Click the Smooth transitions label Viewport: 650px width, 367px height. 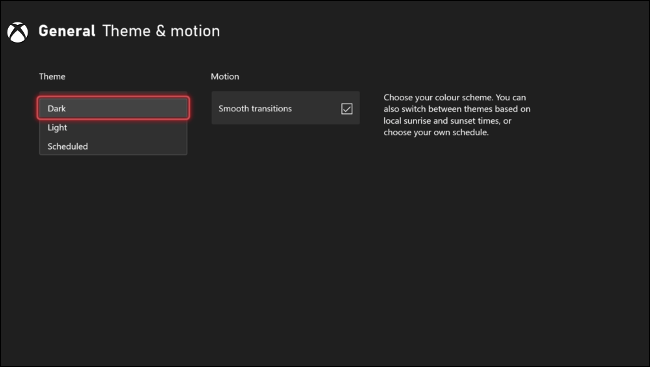coord(255,109)
